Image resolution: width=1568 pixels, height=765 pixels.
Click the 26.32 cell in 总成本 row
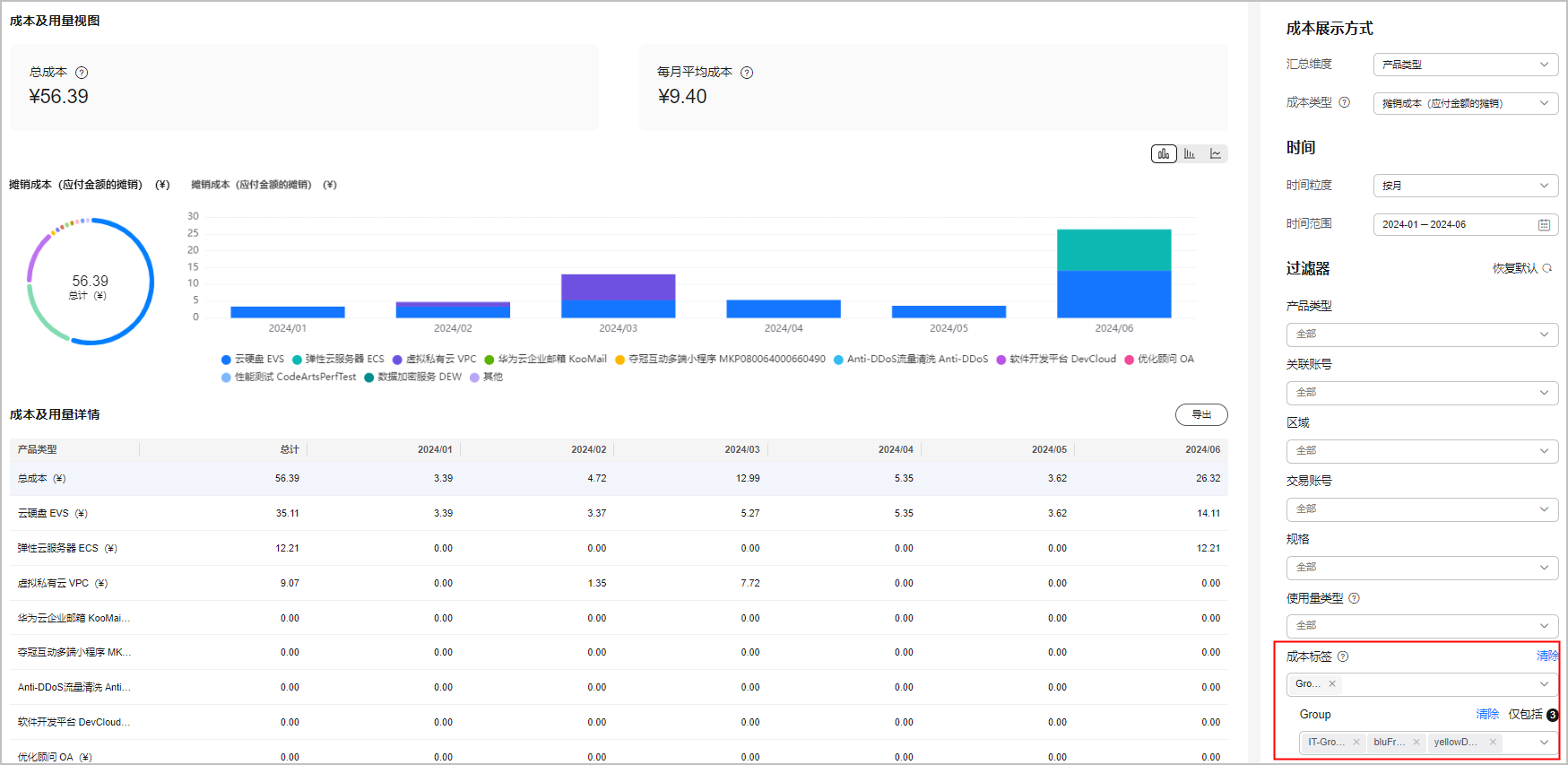click(1208, 479)
